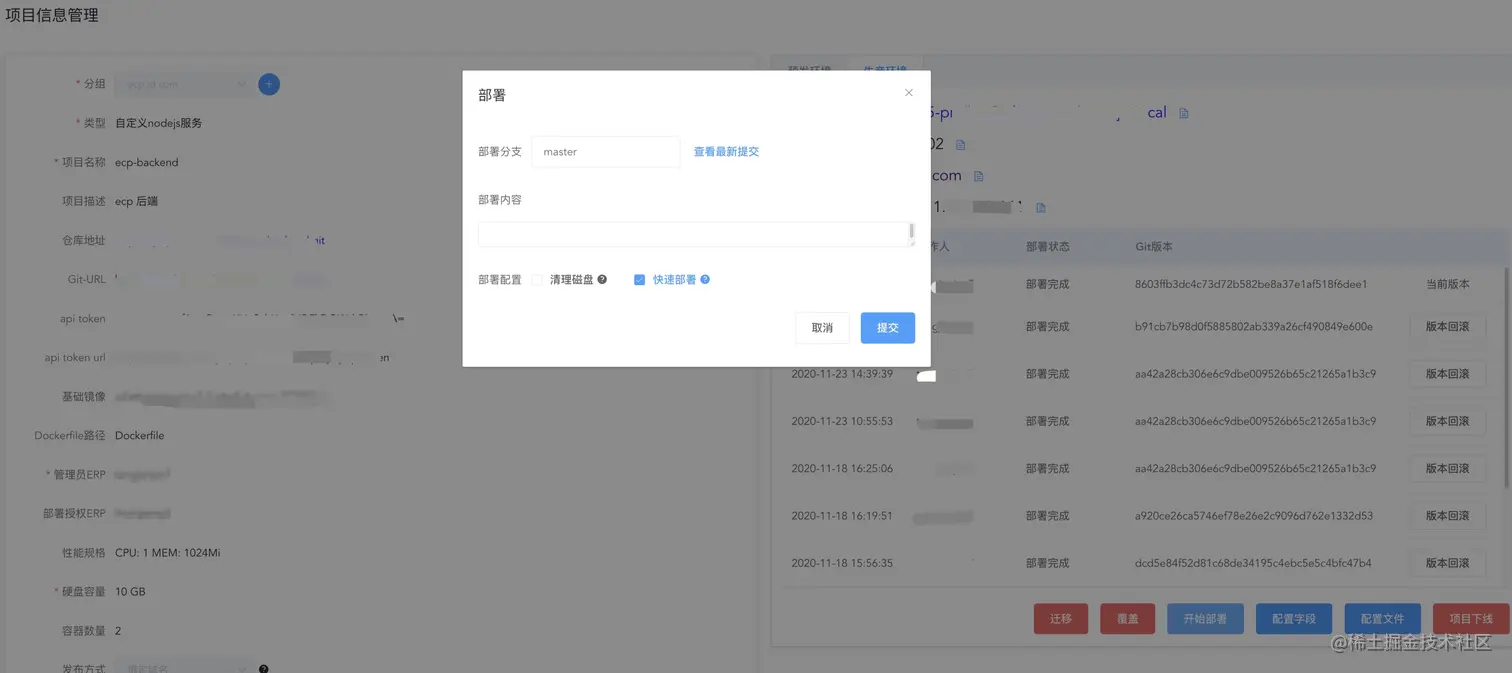
Task: Click 版本回滚 for the 2020-11-23 14:39:39 record
Action: tap(1447, 373)
